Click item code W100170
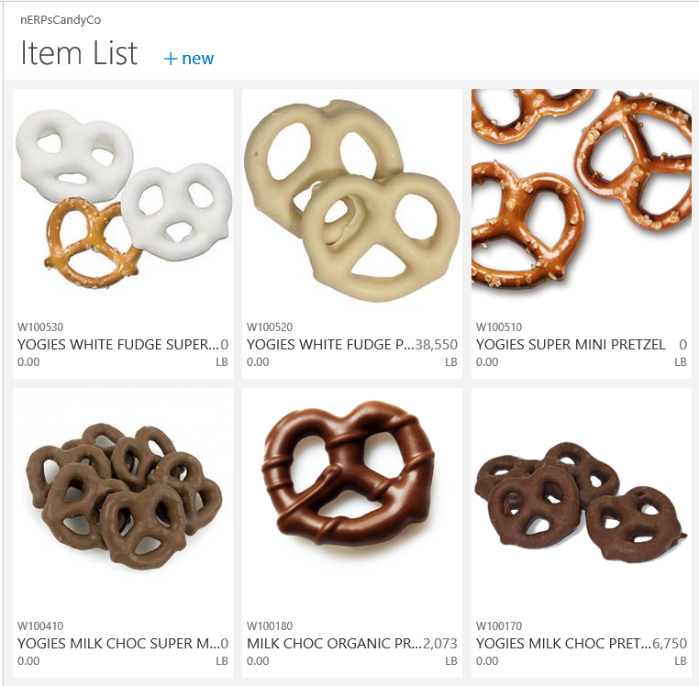The width and height of the screenshot is (699, 686). click(x=499, y=626)
